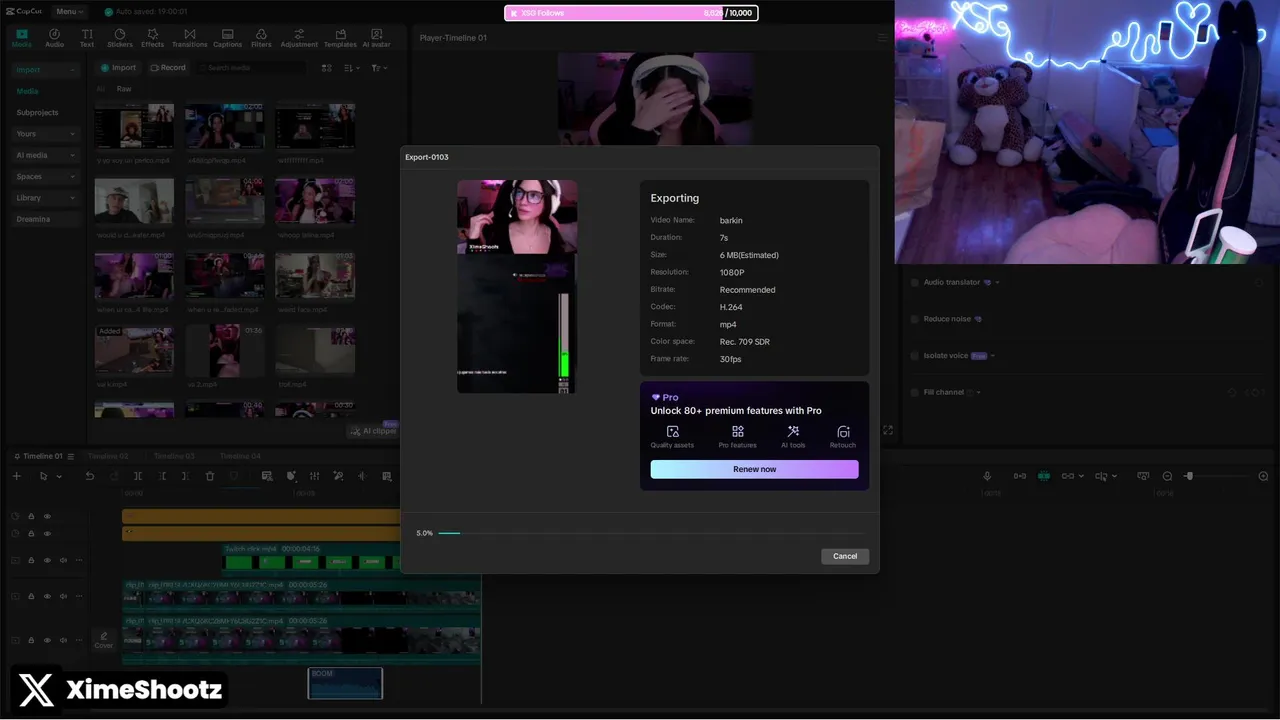Expand the AI media sidebar section
The width and height of the screenshot is (1280, 720).
45,155
